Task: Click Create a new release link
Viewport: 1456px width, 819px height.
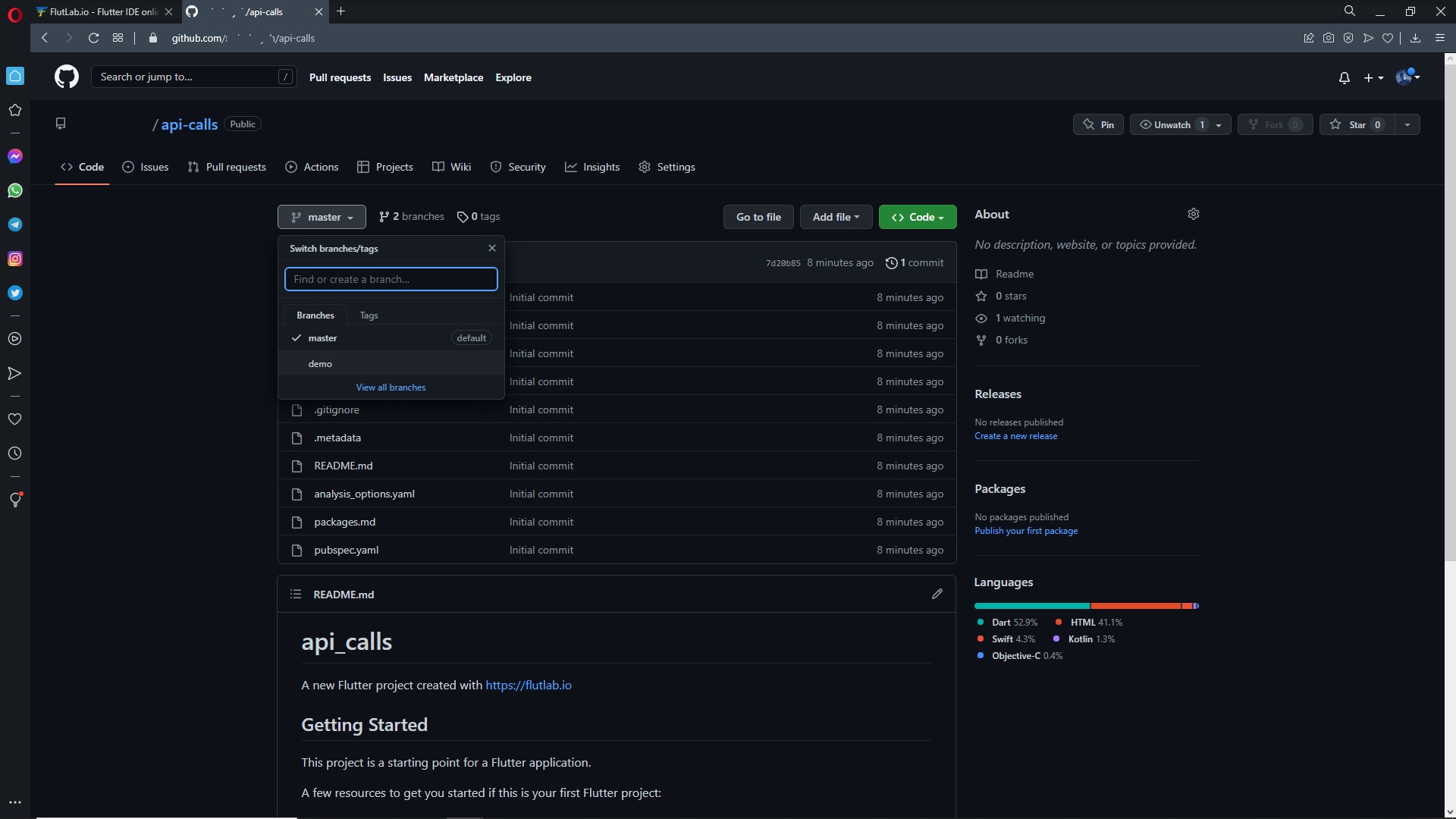Action: point(1015,436)
